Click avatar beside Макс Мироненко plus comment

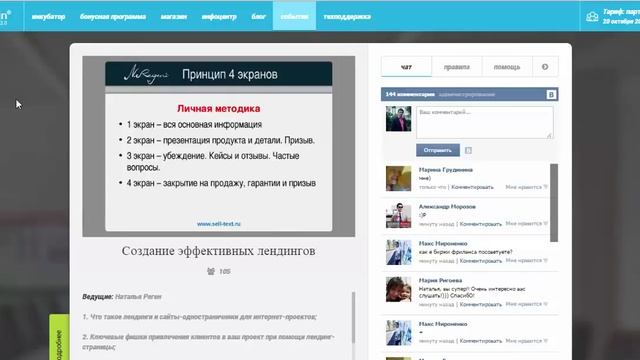tap(398, 333)
